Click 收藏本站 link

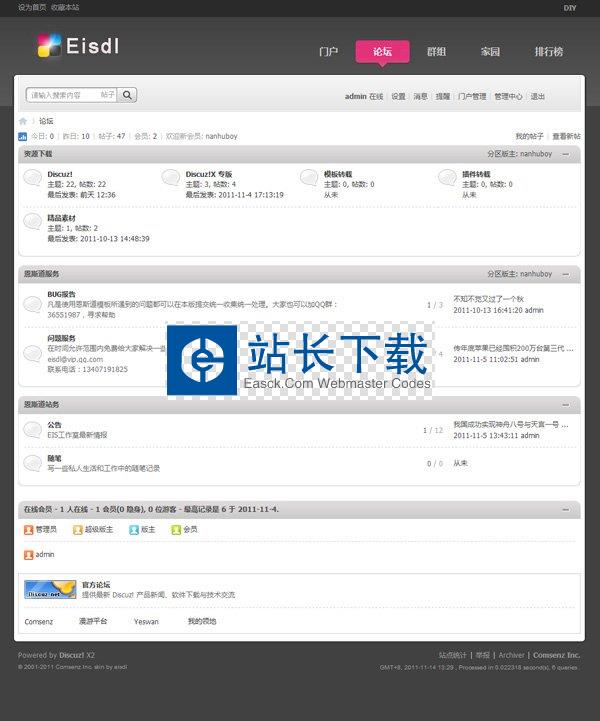tap(65, 7)
